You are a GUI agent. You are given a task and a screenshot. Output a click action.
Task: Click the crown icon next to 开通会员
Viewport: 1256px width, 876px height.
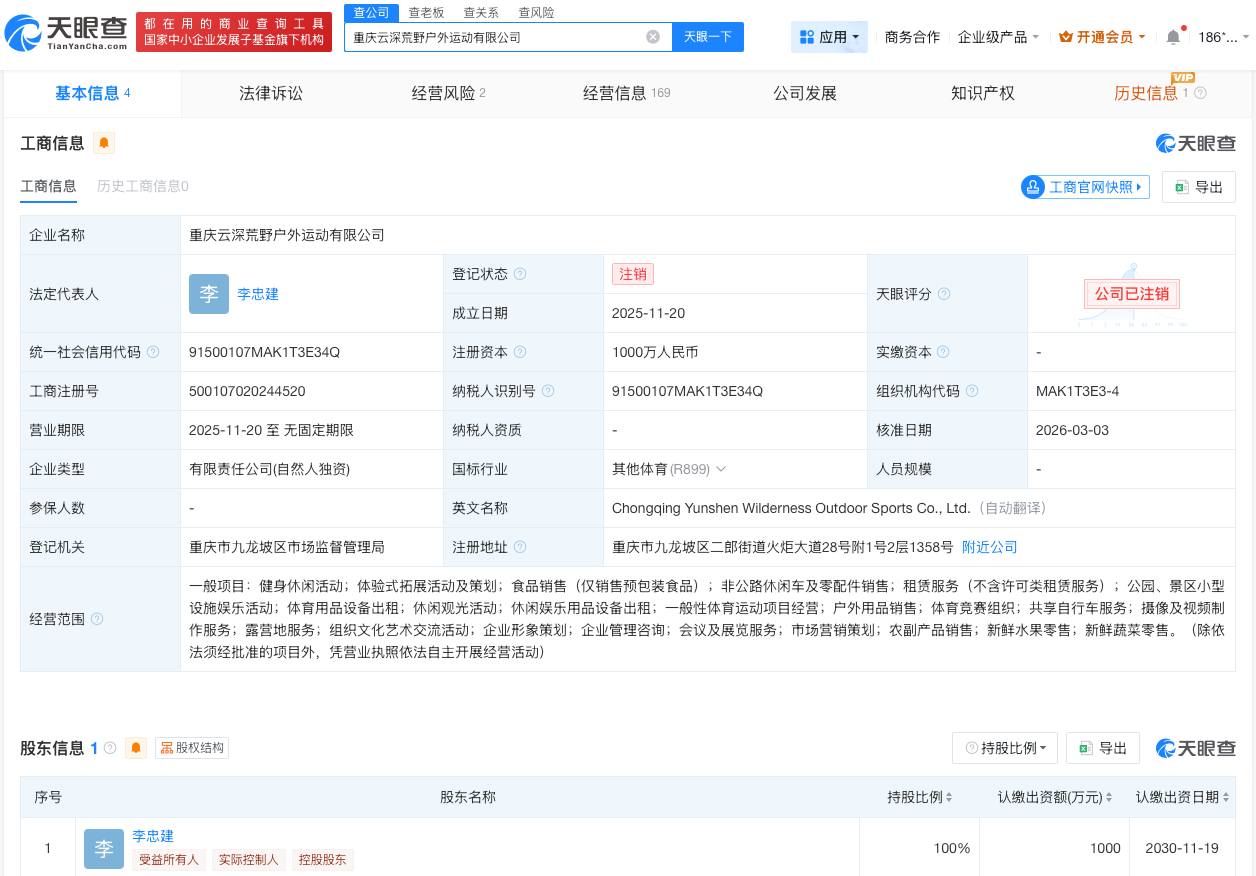pos(1065,37)
